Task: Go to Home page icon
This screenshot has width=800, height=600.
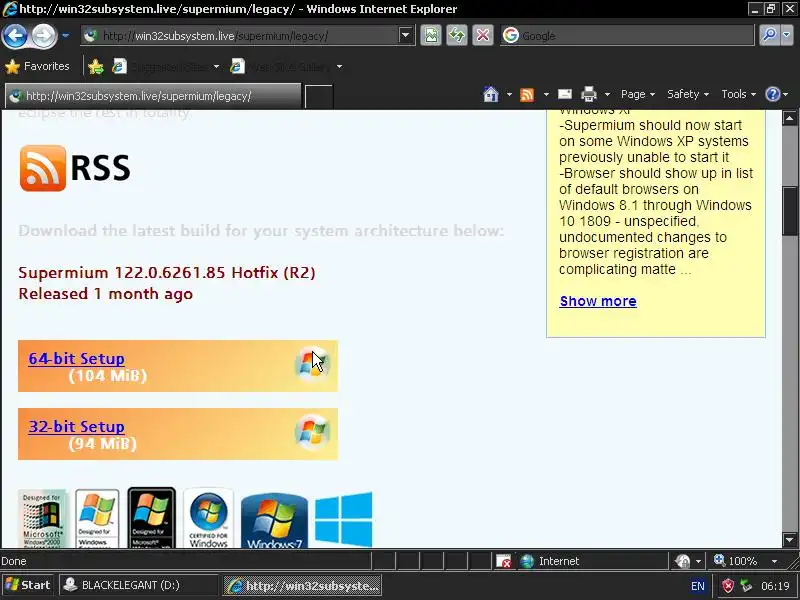Action: point(491,94)
